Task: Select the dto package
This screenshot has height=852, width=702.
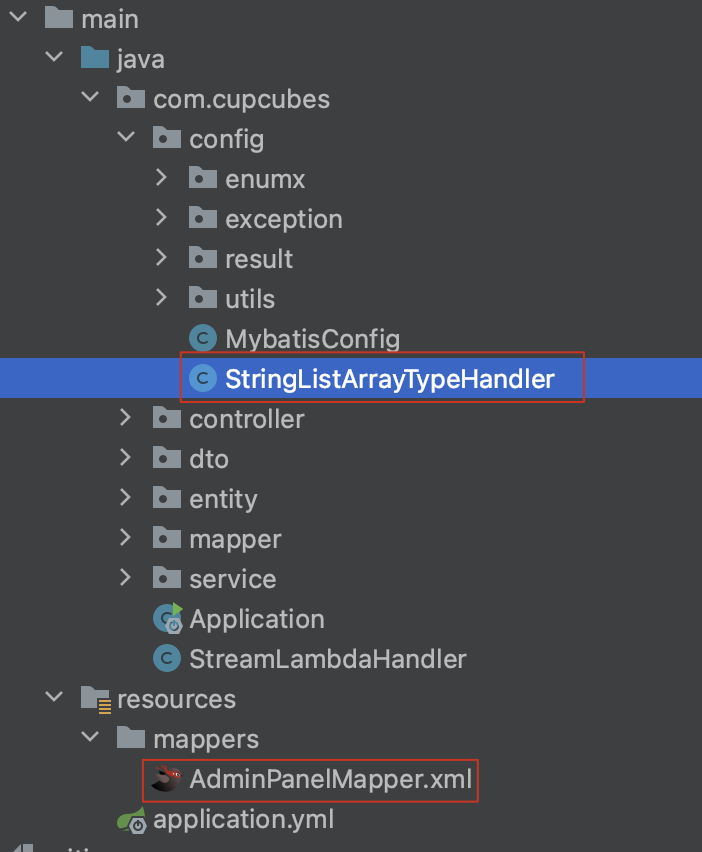Action: (x=202, y=458)
